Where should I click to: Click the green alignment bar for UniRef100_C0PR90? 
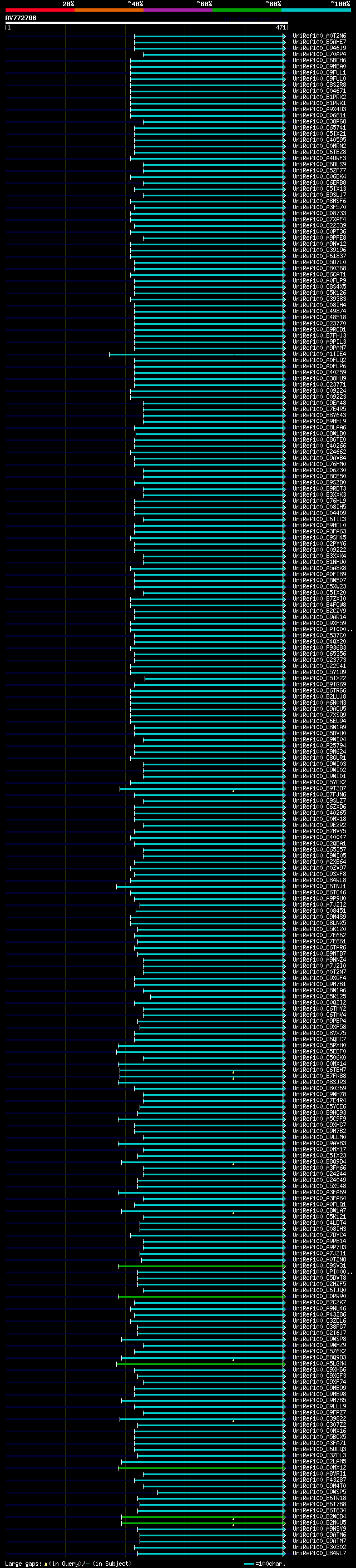[201, 1296]
